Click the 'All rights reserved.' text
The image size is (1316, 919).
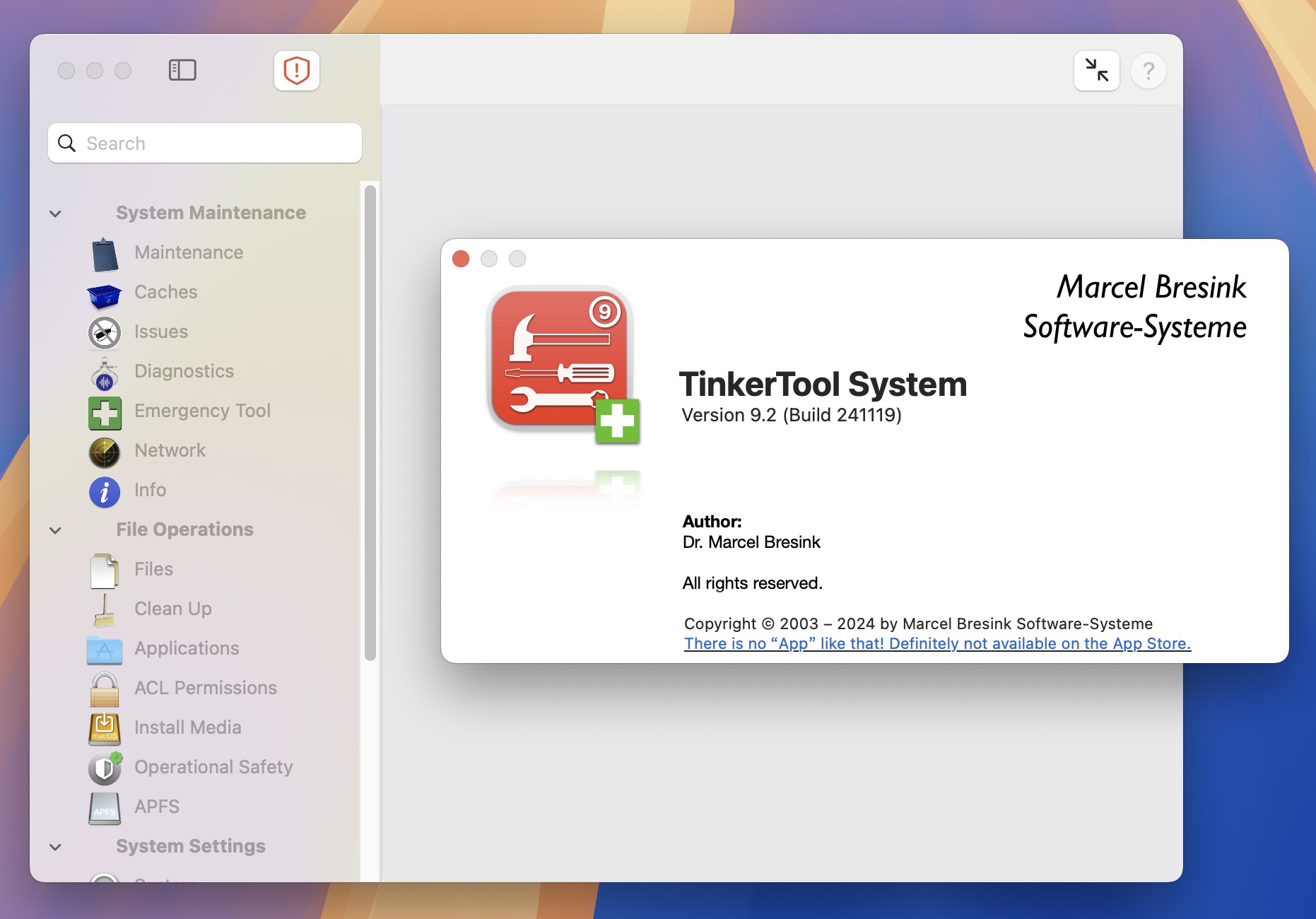[752, 583]
